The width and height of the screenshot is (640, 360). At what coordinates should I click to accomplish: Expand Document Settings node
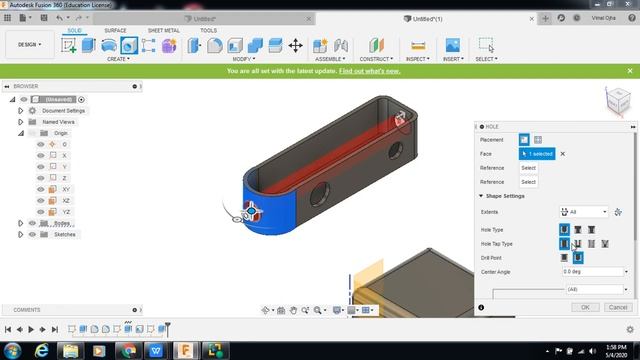[20, 111]
